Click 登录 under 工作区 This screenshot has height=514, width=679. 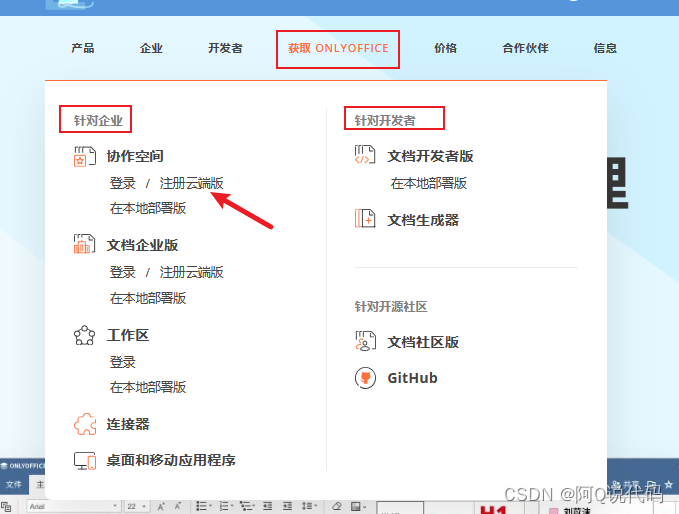pyautogui.click(x=123, y=362)
